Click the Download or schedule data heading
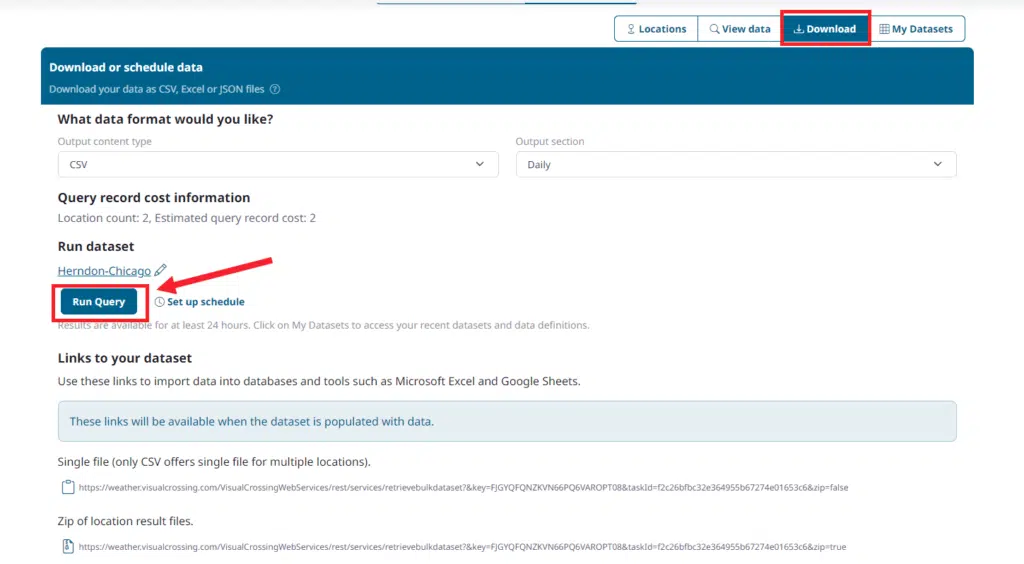The width and height of the screenshot is (1024, 564). click(x=126, y=68)
